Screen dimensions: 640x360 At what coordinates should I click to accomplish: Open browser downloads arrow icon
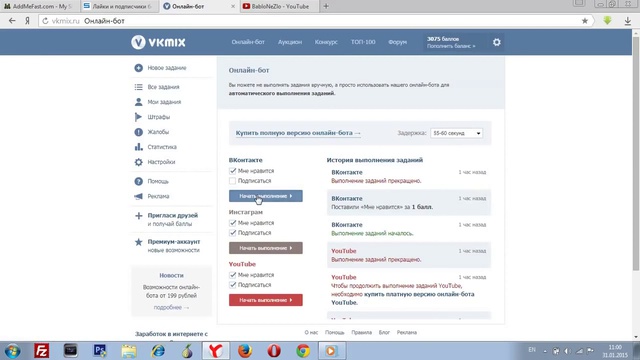[628, 21]
